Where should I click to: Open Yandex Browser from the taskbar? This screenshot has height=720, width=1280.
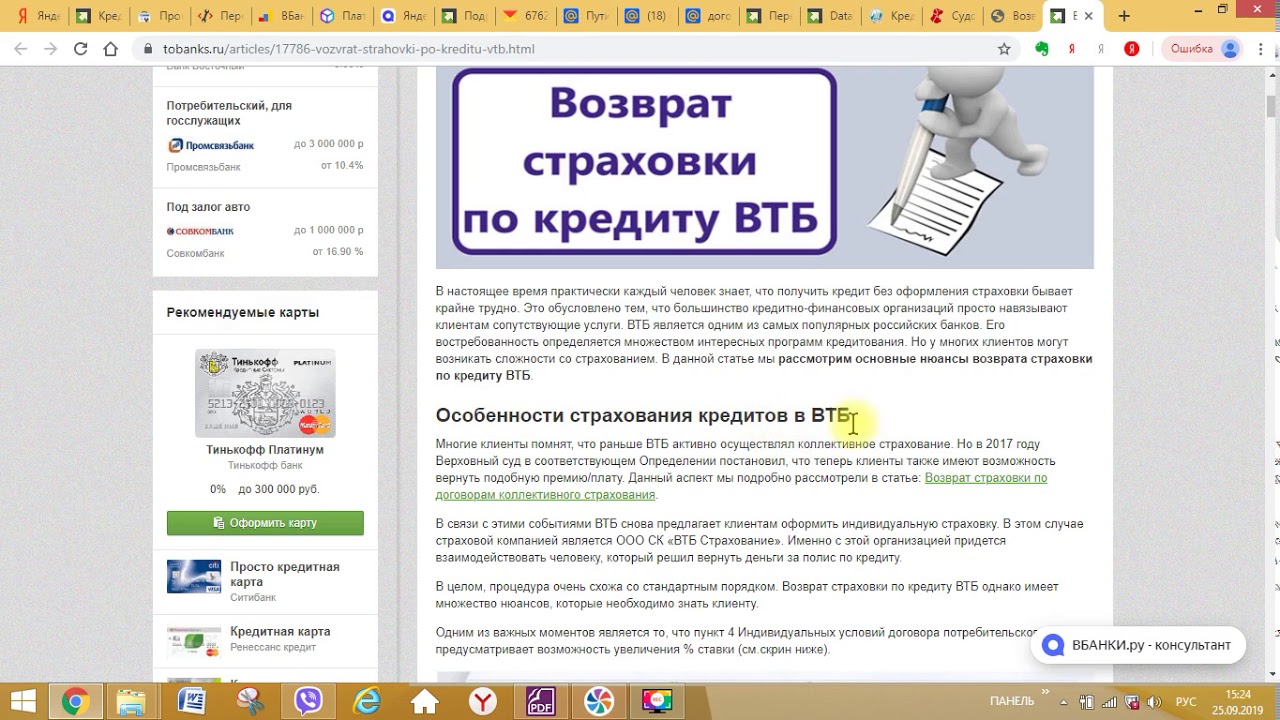[x=483, y=701]
